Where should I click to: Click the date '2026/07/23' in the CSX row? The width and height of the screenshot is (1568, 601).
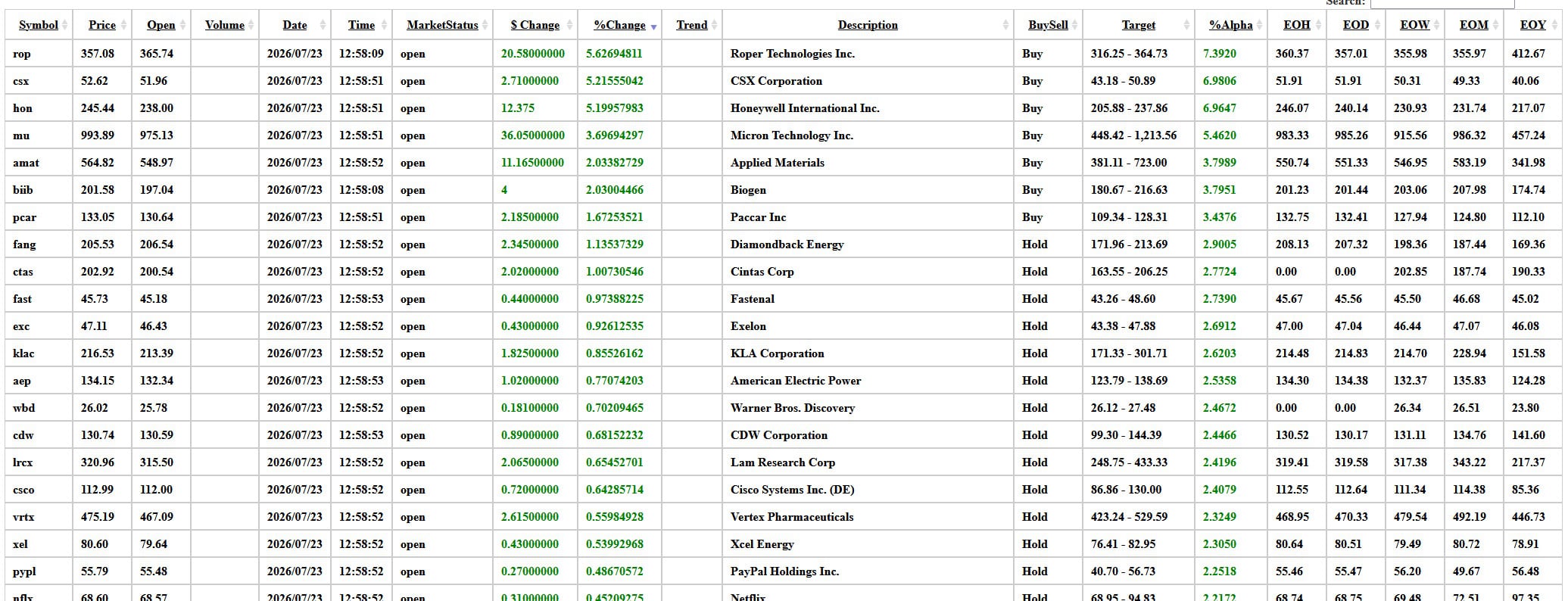click(x=295, y=81)
